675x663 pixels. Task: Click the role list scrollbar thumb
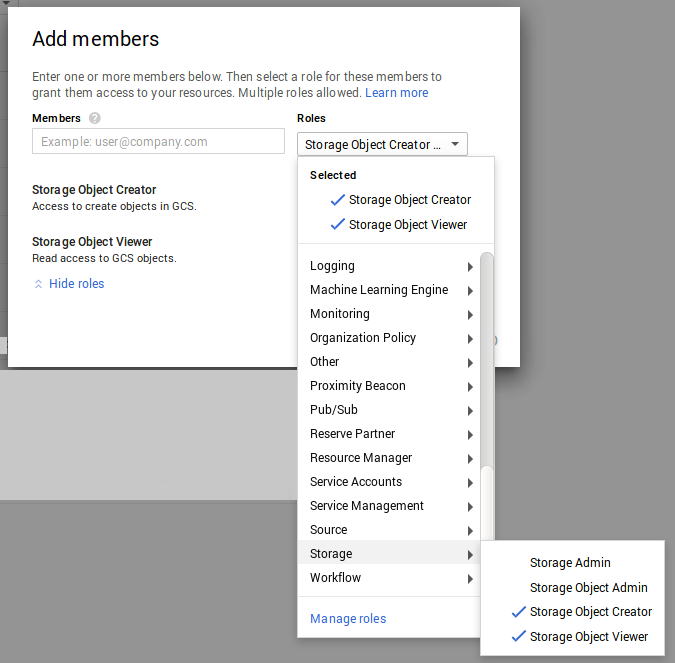tap(487, 359)
